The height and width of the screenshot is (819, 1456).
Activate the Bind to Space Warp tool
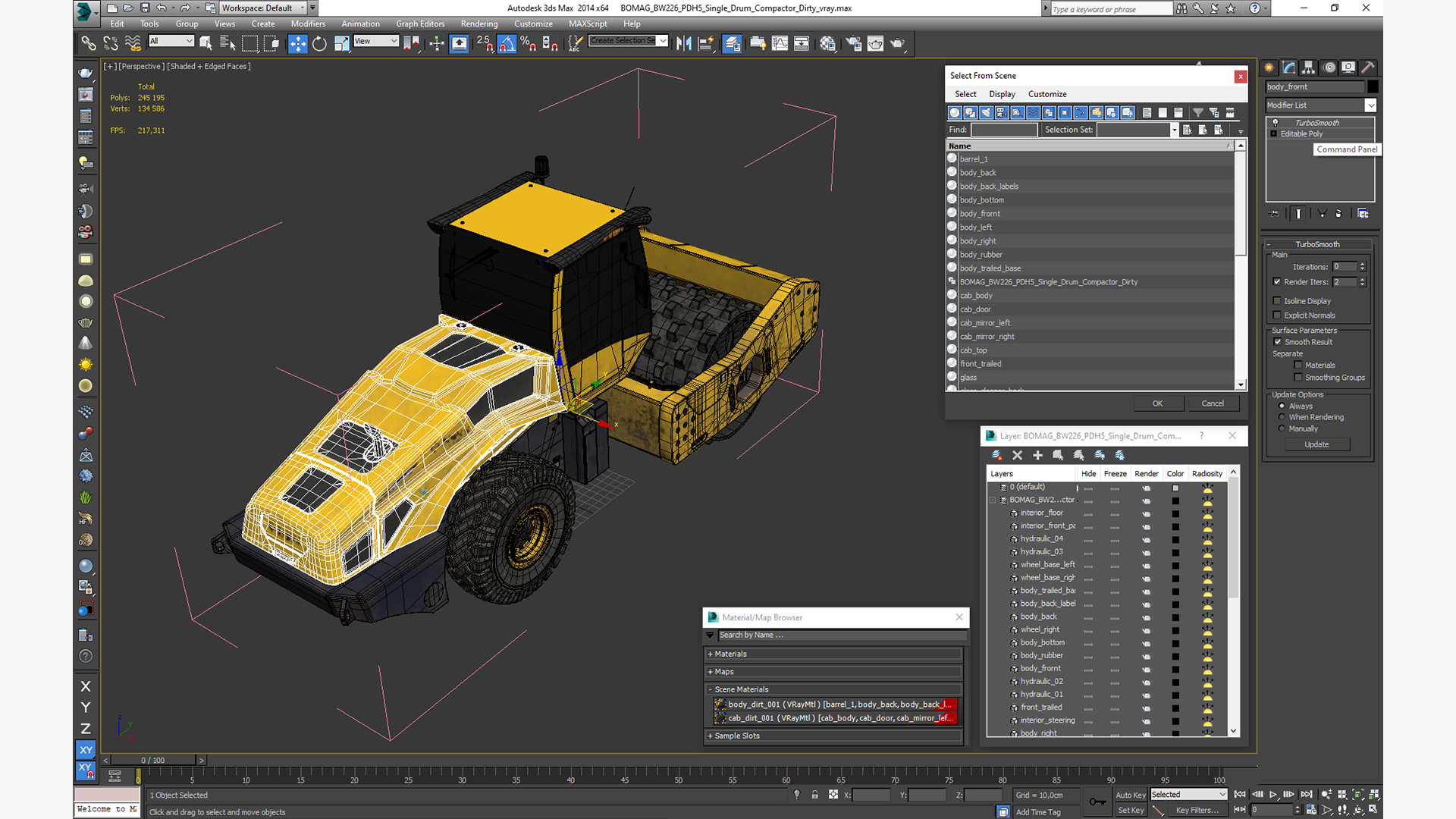pyautogui.click(x=133, y=43)
